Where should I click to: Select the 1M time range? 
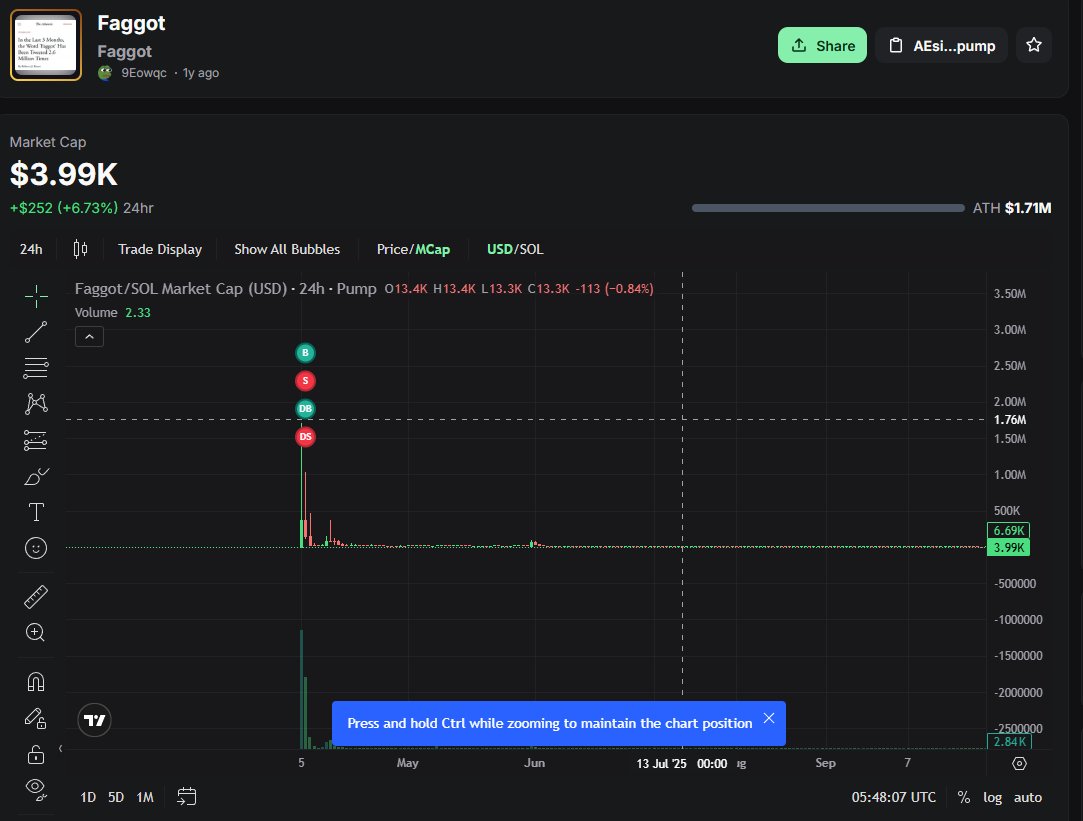tap(145, 798)
